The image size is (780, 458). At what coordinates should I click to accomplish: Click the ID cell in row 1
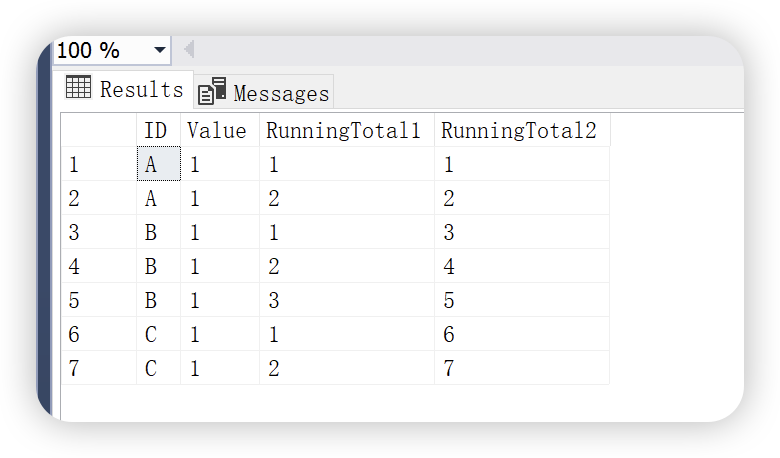click(158, 164)
